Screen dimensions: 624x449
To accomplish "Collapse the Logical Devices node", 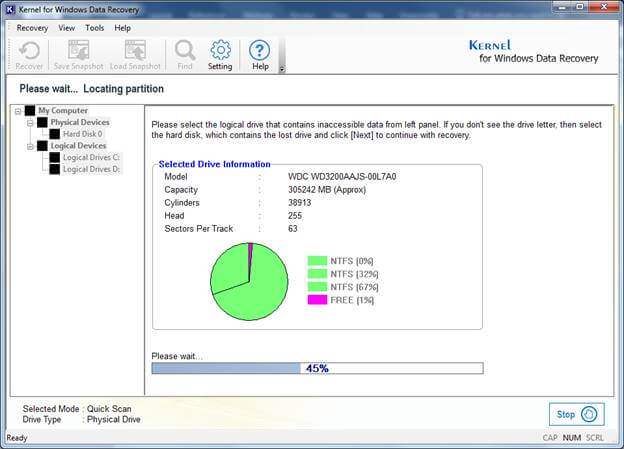I will click(x=30, y=146).
